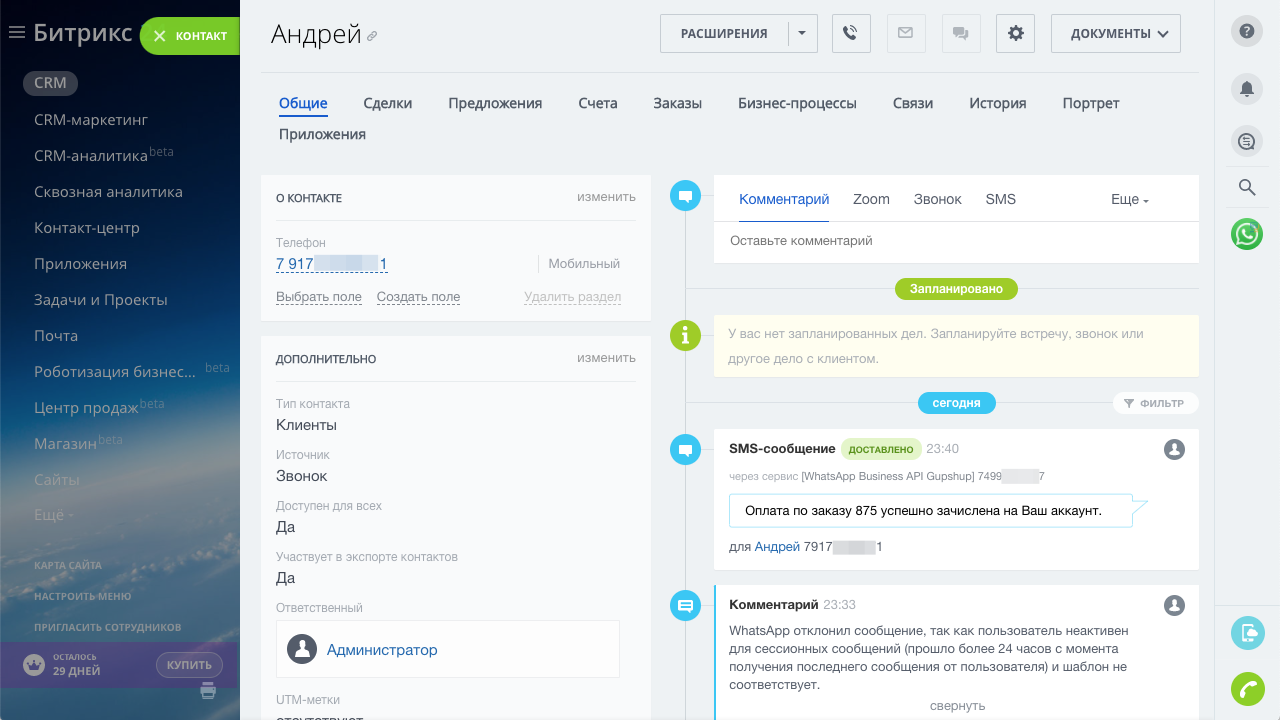Open the Предложения tab
Viewport: 1280px width, 720px height.
point(495,103)
